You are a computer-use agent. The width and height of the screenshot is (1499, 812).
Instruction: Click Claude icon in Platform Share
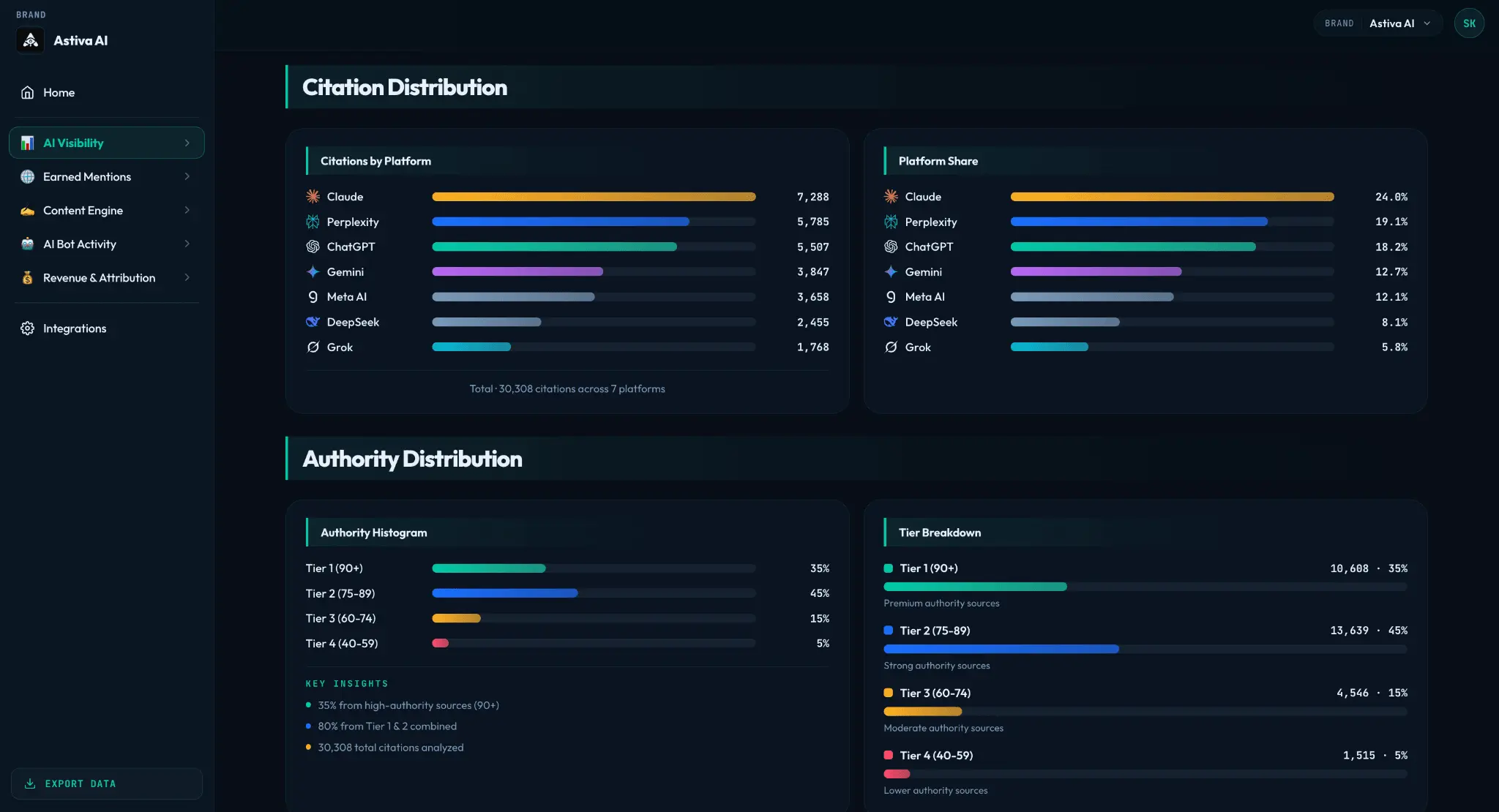tap(891, 196)
